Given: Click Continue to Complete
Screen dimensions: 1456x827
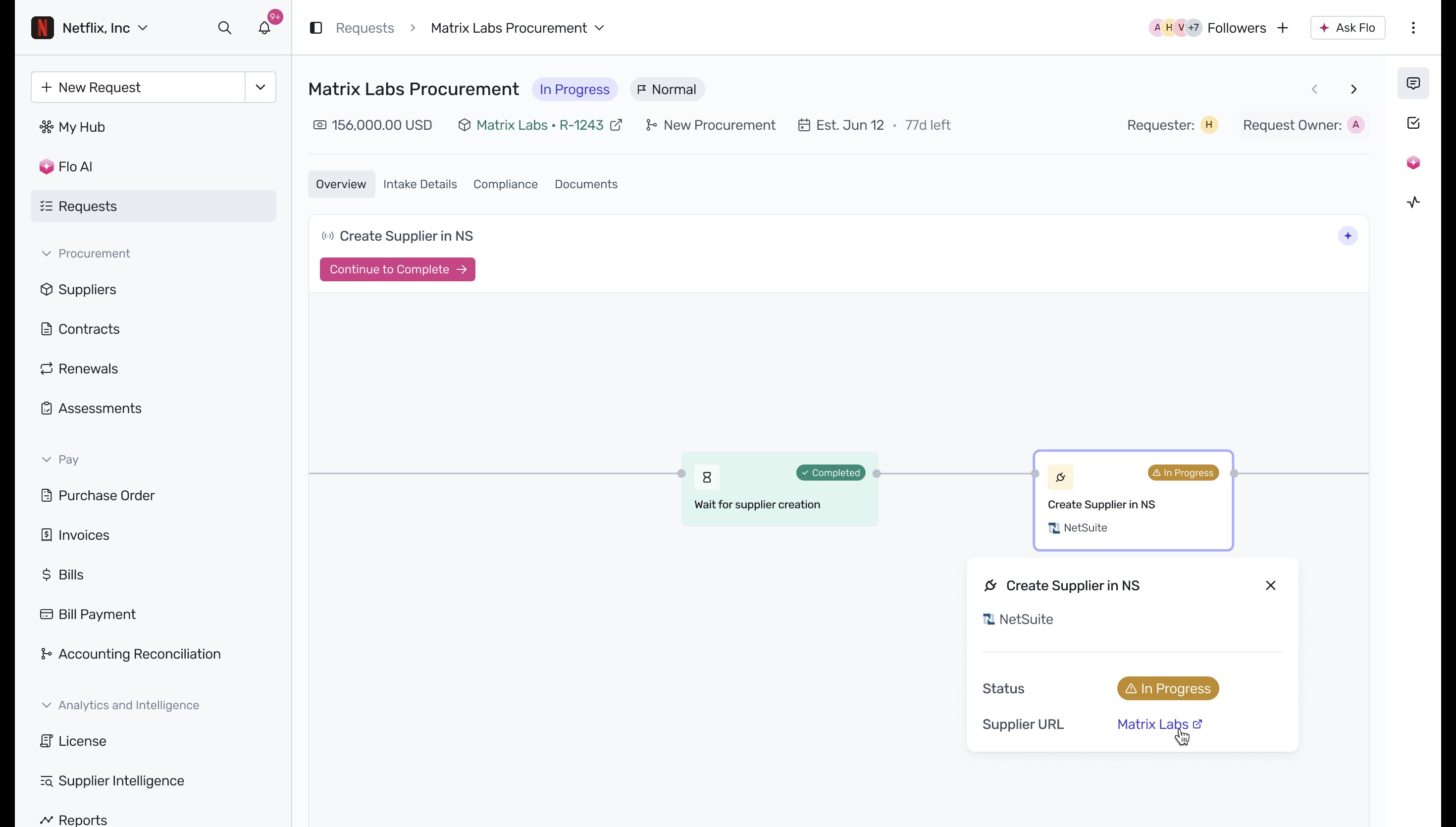Looking at the screenshot, I should click(398, 269).
